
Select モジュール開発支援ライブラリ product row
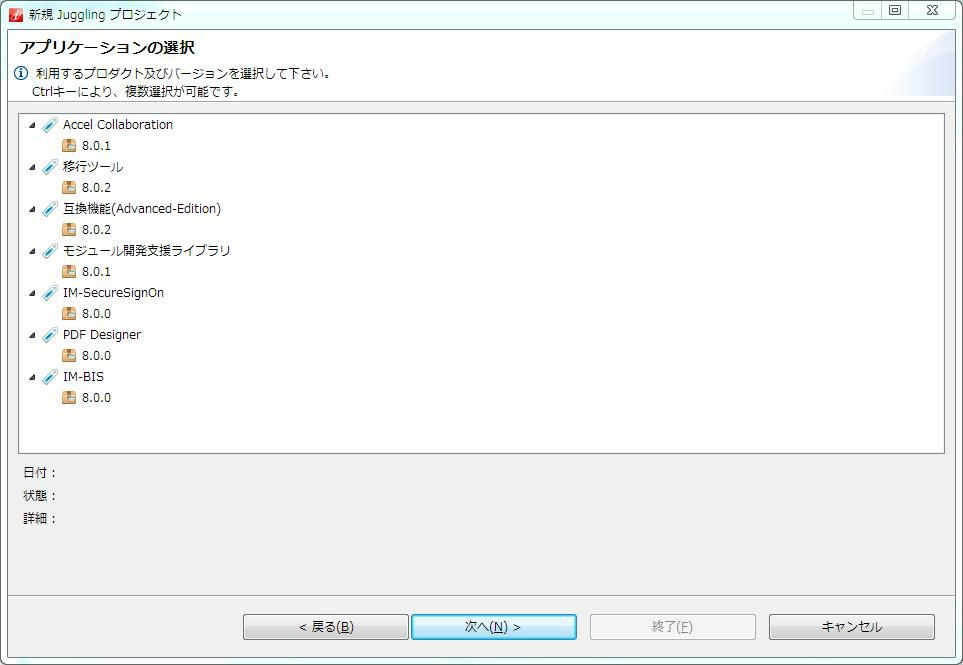[x=147, y=251]
